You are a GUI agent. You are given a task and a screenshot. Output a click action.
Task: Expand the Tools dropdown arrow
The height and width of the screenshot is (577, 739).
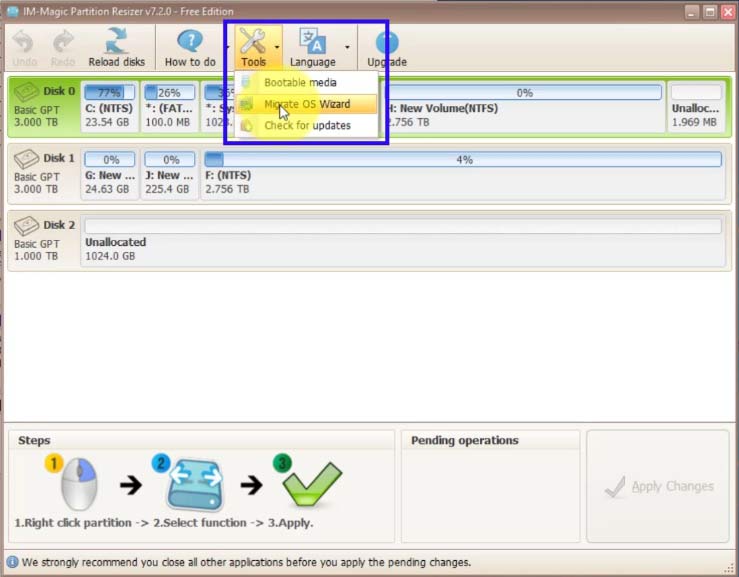click(x=277, y=47)
